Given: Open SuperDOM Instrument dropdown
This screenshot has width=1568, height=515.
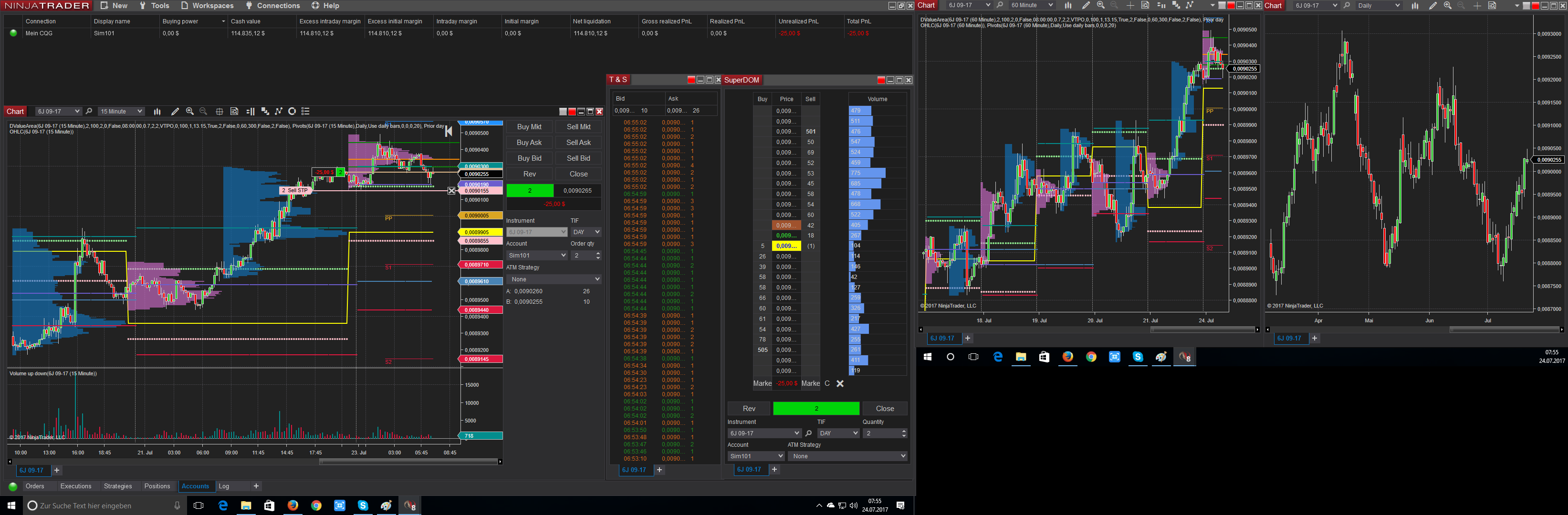Looking at the screenshot, I should 764,433.
